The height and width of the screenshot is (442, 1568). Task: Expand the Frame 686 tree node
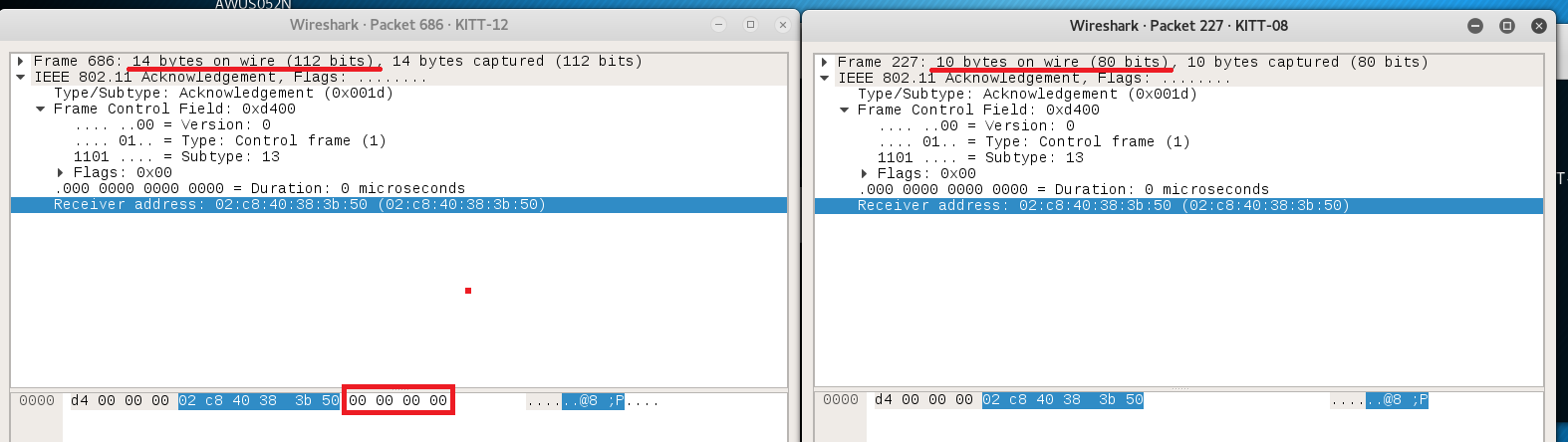[21, 62]
